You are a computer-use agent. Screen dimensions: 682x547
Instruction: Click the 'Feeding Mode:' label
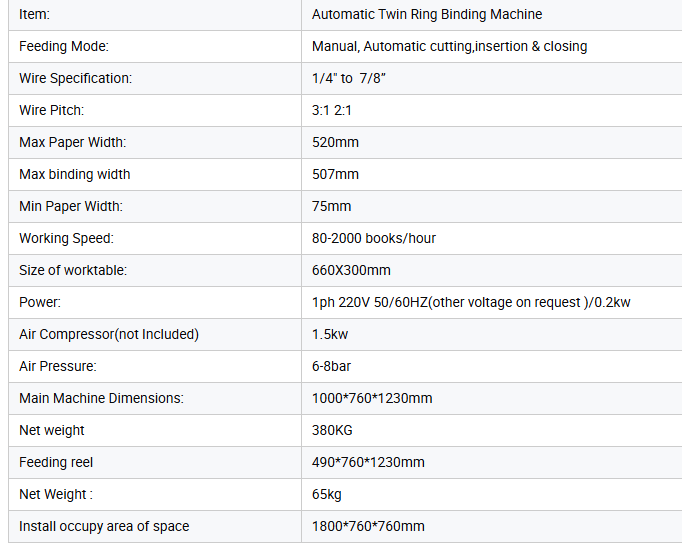64,46
